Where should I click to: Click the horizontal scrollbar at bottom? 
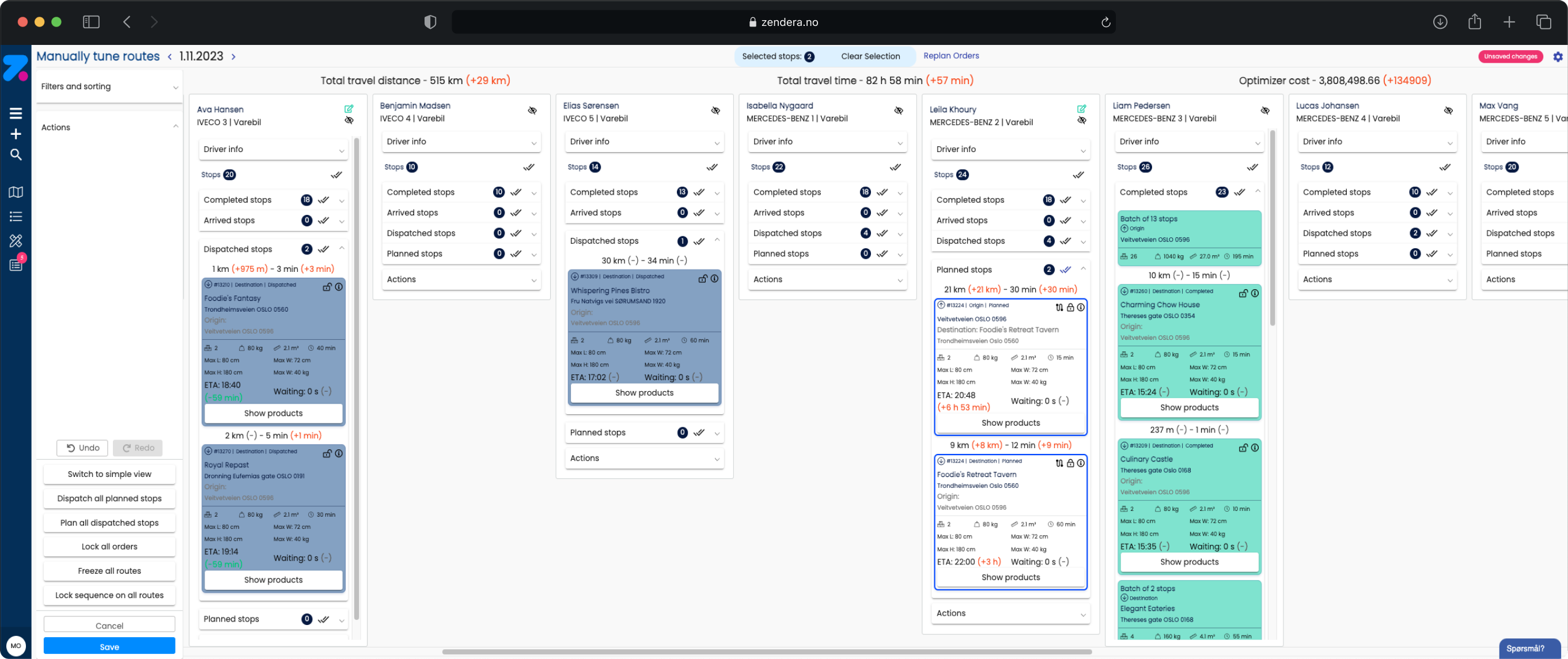(x=767, y=652)
